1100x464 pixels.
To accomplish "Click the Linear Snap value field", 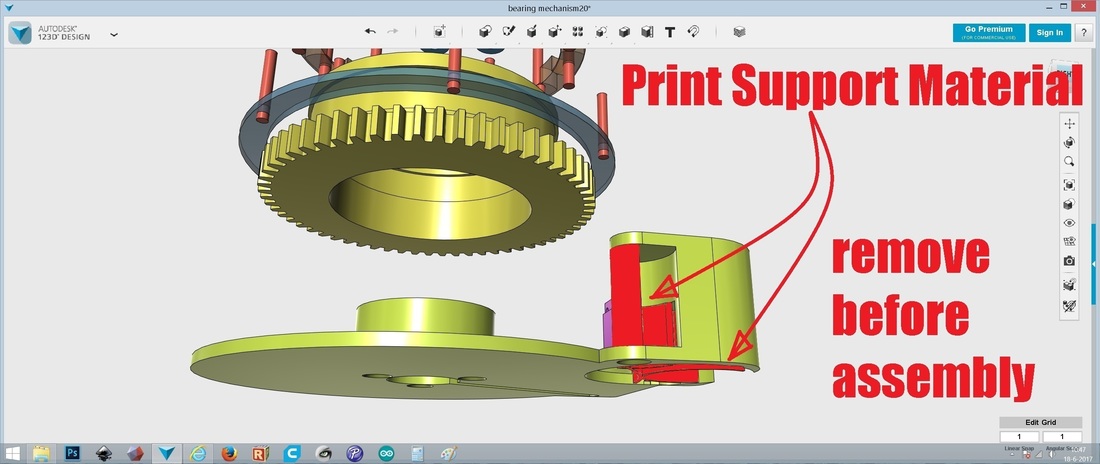I will tap(1019, 437).
